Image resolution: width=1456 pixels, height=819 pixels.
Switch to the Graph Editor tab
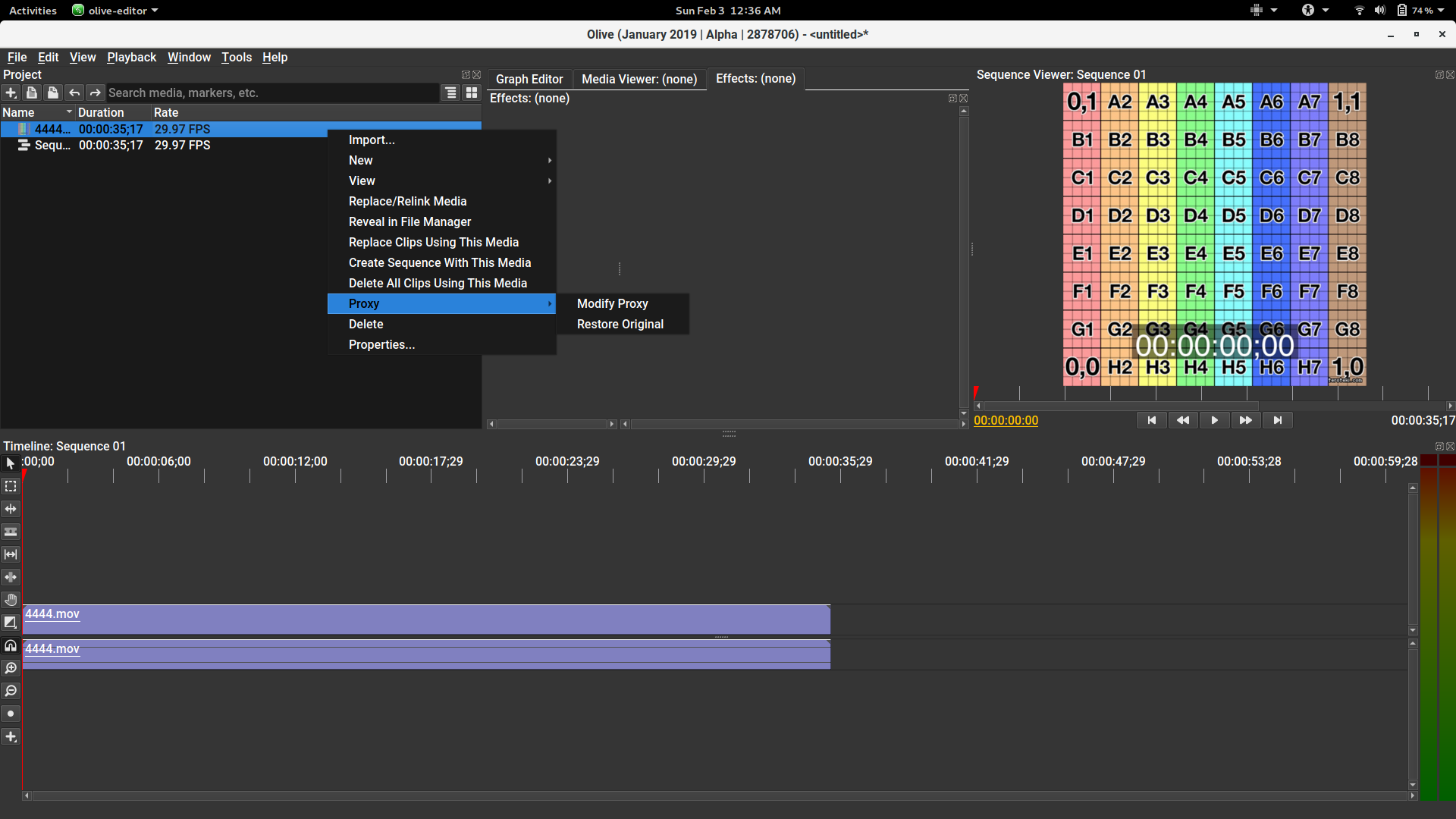[529, 79]
